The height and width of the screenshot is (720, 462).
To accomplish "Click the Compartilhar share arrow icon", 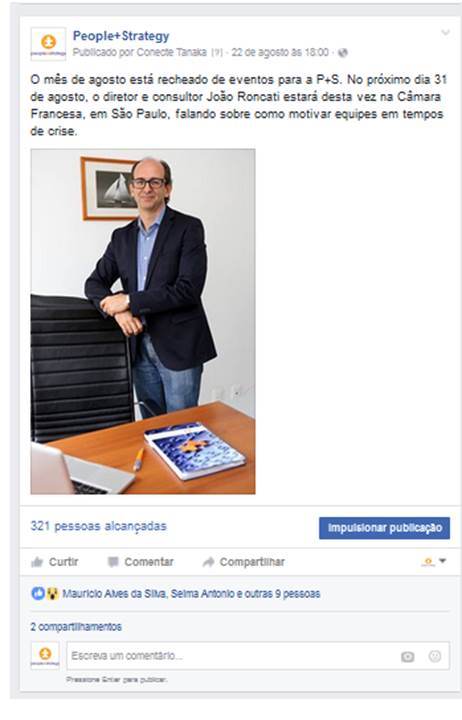I will (x=208, y=562).
